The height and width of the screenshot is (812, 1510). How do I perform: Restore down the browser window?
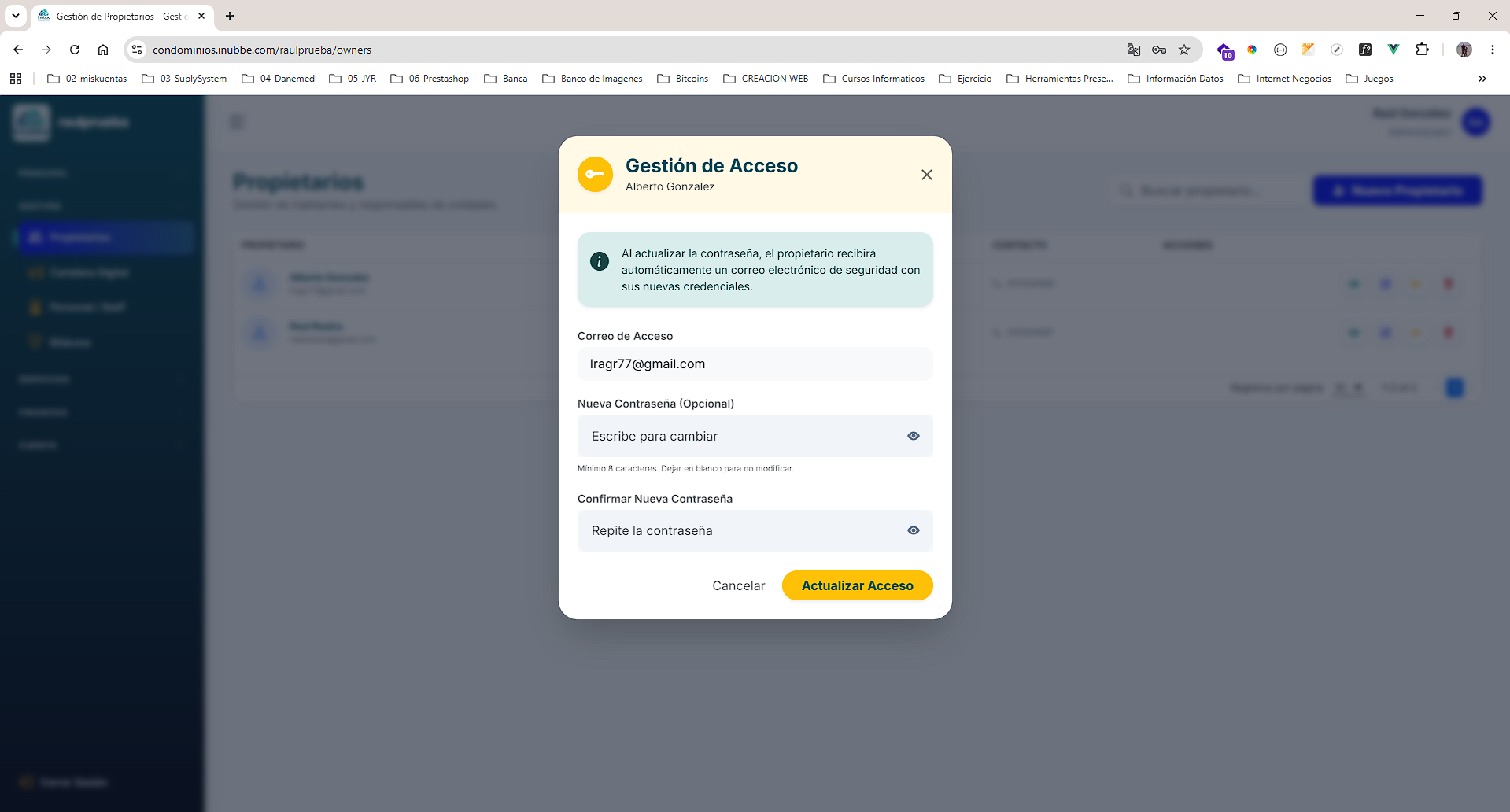point(1456,16)
